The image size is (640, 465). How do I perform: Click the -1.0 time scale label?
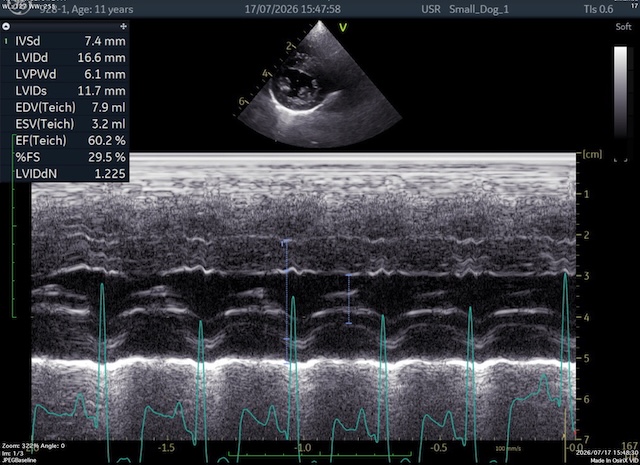pos(303,447)
